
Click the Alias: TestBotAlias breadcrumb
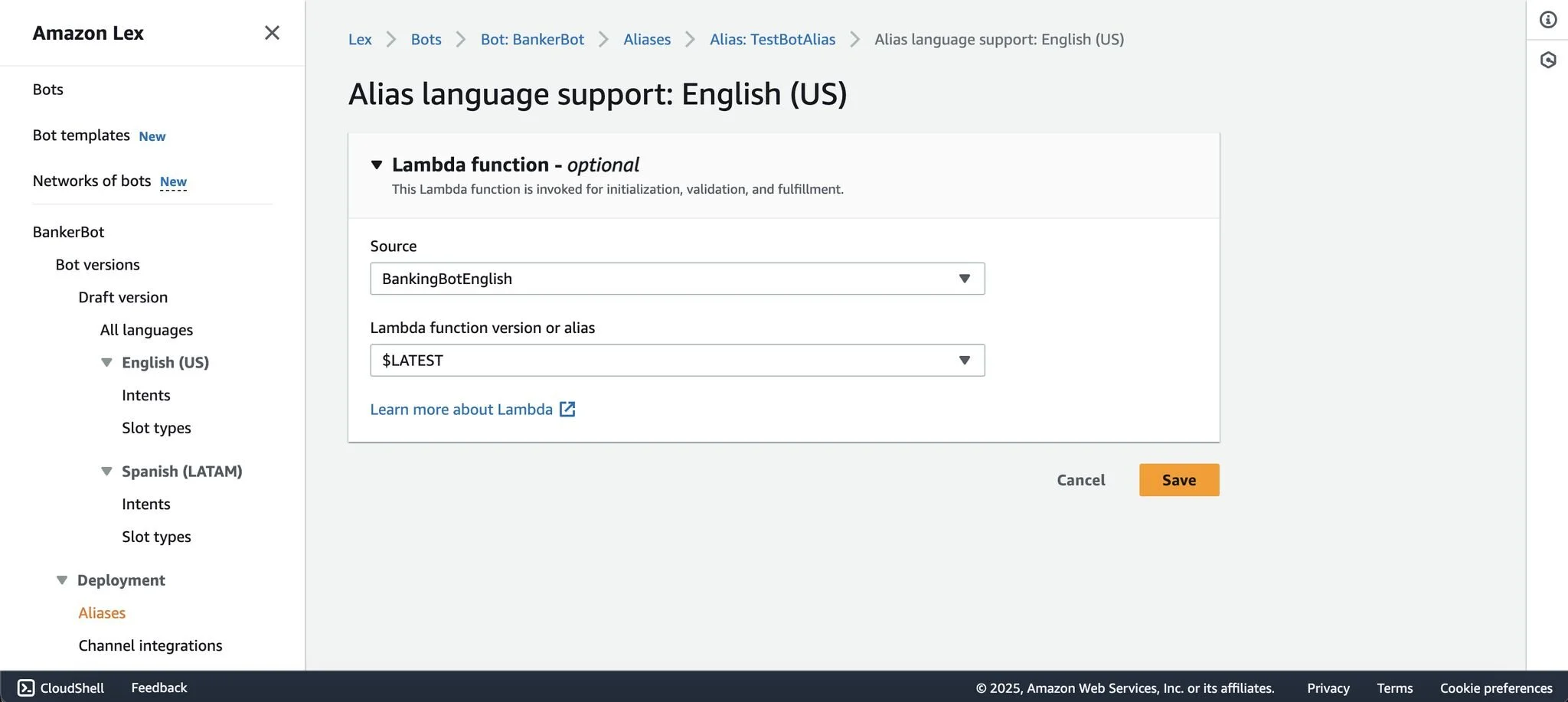(x=772, y=39)
